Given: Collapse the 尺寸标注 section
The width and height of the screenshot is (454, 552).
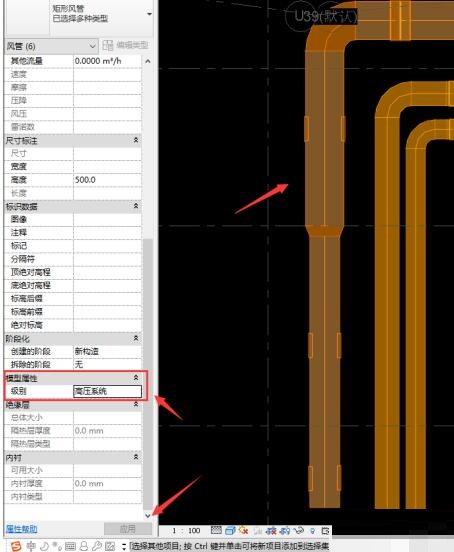Looking at the screenshot, I should click(x=136, y=140).
